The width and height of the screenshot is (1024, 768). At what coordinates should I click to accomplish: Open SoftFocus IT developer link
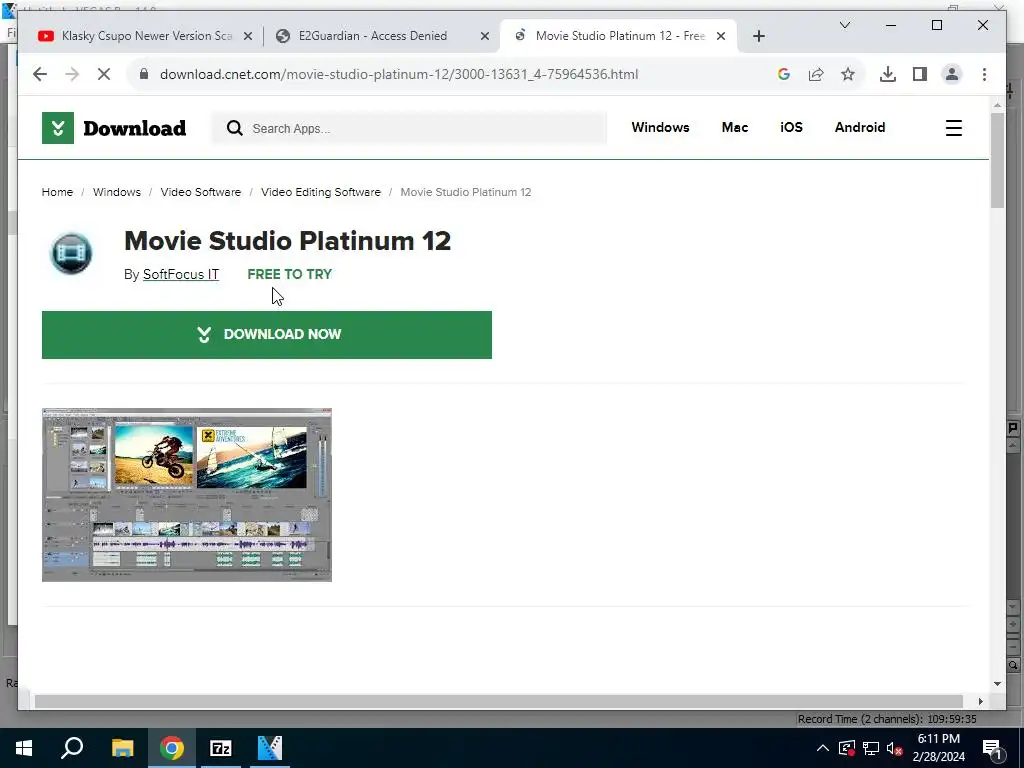click(x=181, y=274)
